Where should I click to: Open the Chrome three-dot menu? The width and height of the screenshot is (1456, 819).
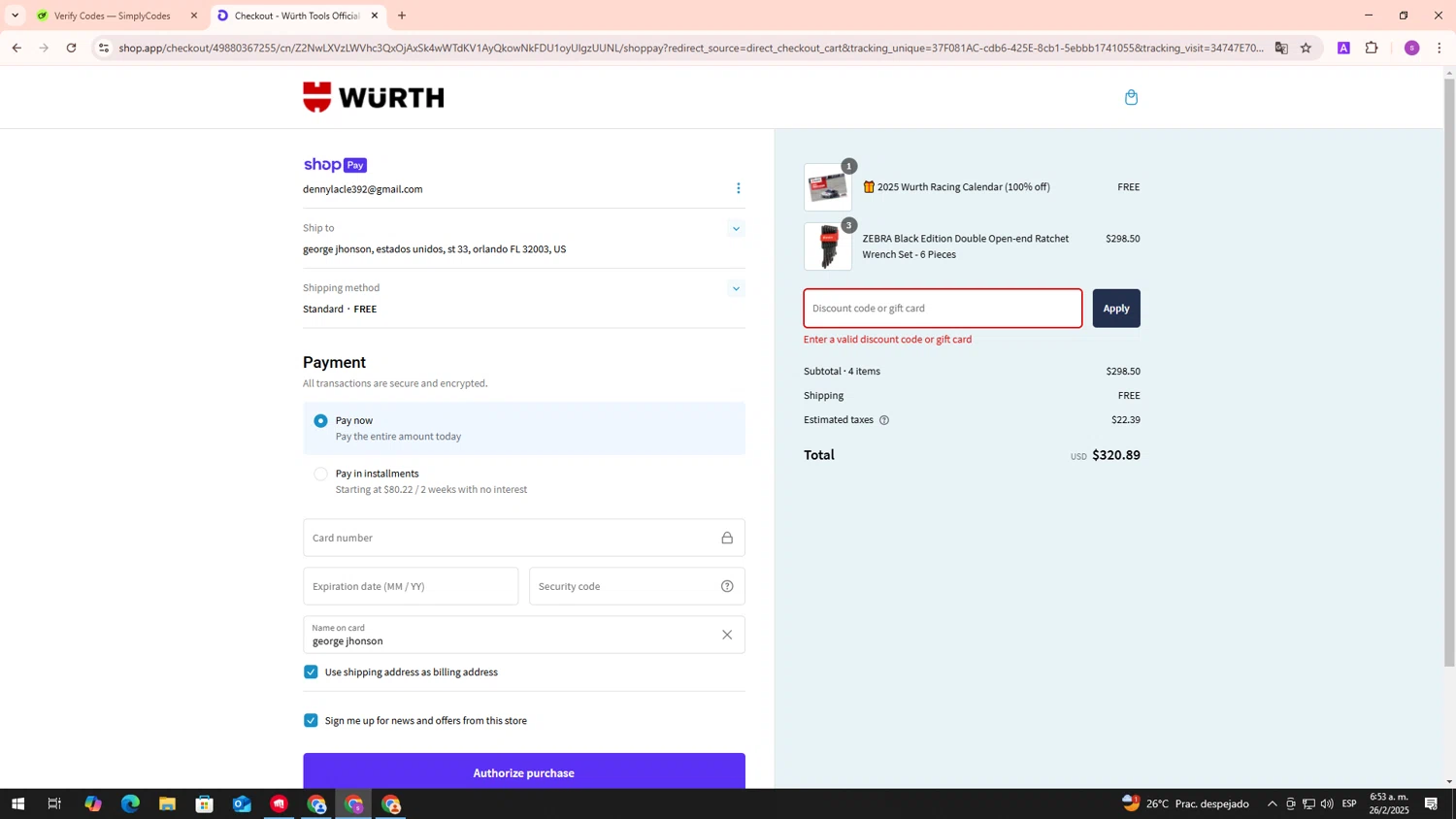coord(1439,48)
